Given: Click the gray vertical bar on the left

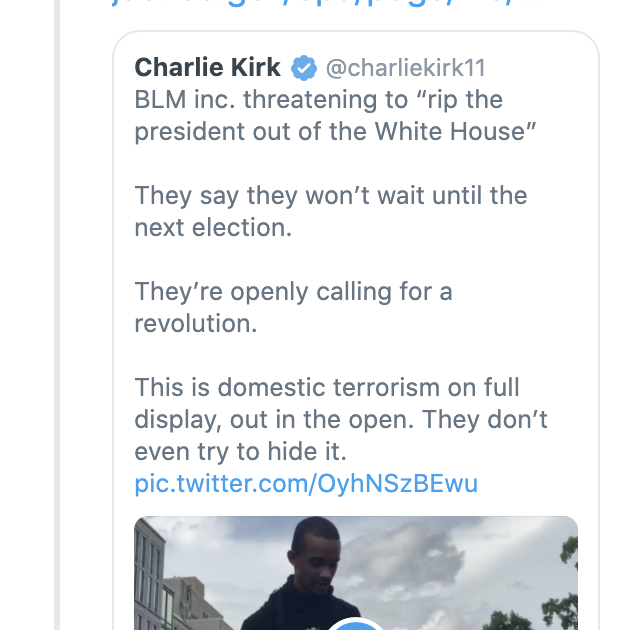Looking at the screenshot, I should [57, 320].
